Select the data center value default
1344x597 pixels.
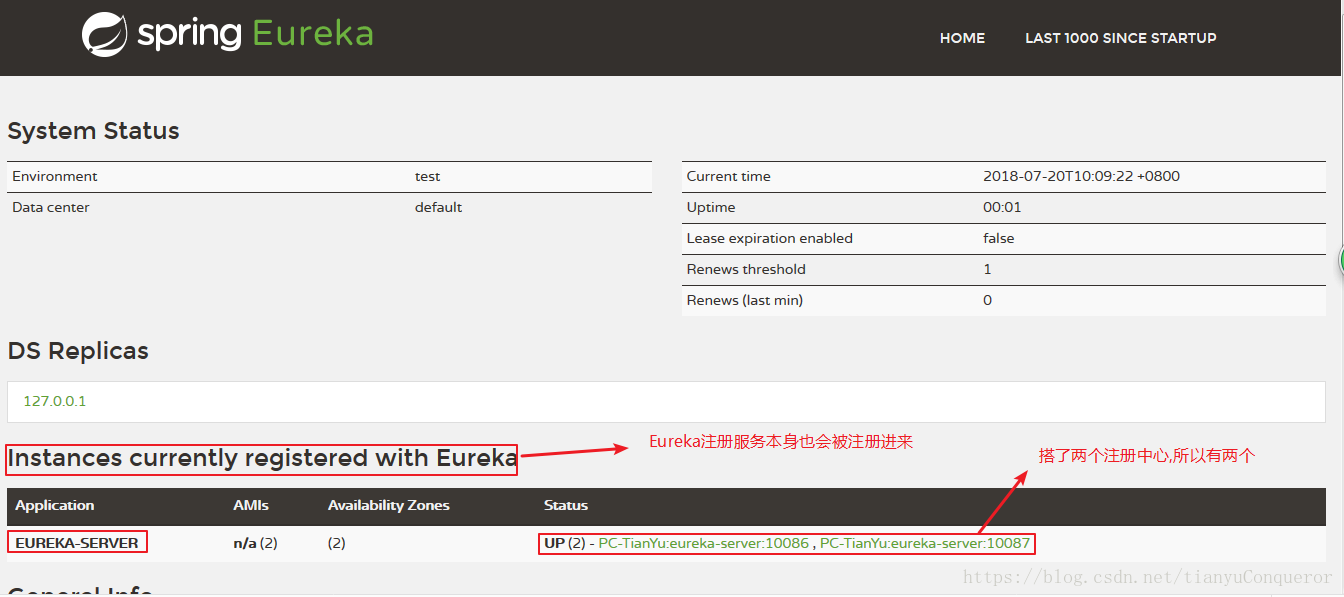[x=439, y=208]
